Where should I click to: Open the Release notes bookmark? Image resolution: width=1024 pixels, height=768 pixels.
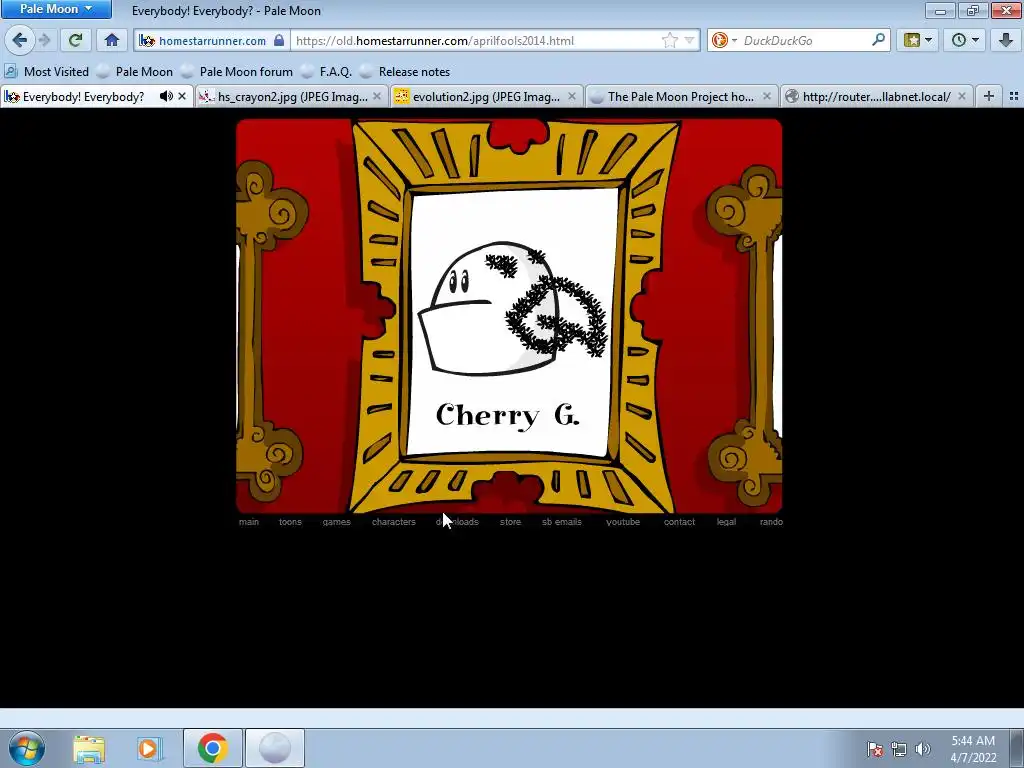click(x=406, y=72)
